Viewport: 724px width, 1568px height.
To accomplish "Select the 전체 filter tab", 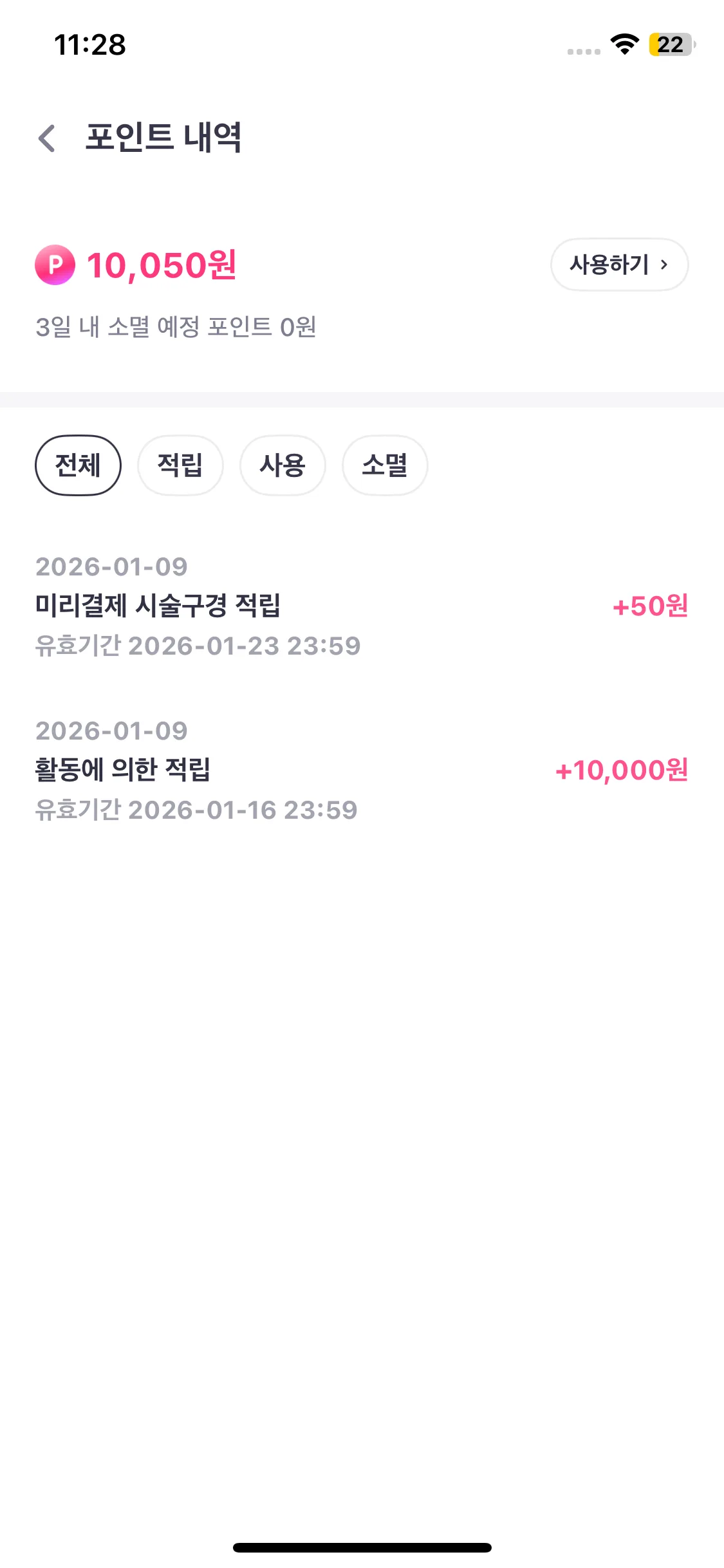I will 78,465.
